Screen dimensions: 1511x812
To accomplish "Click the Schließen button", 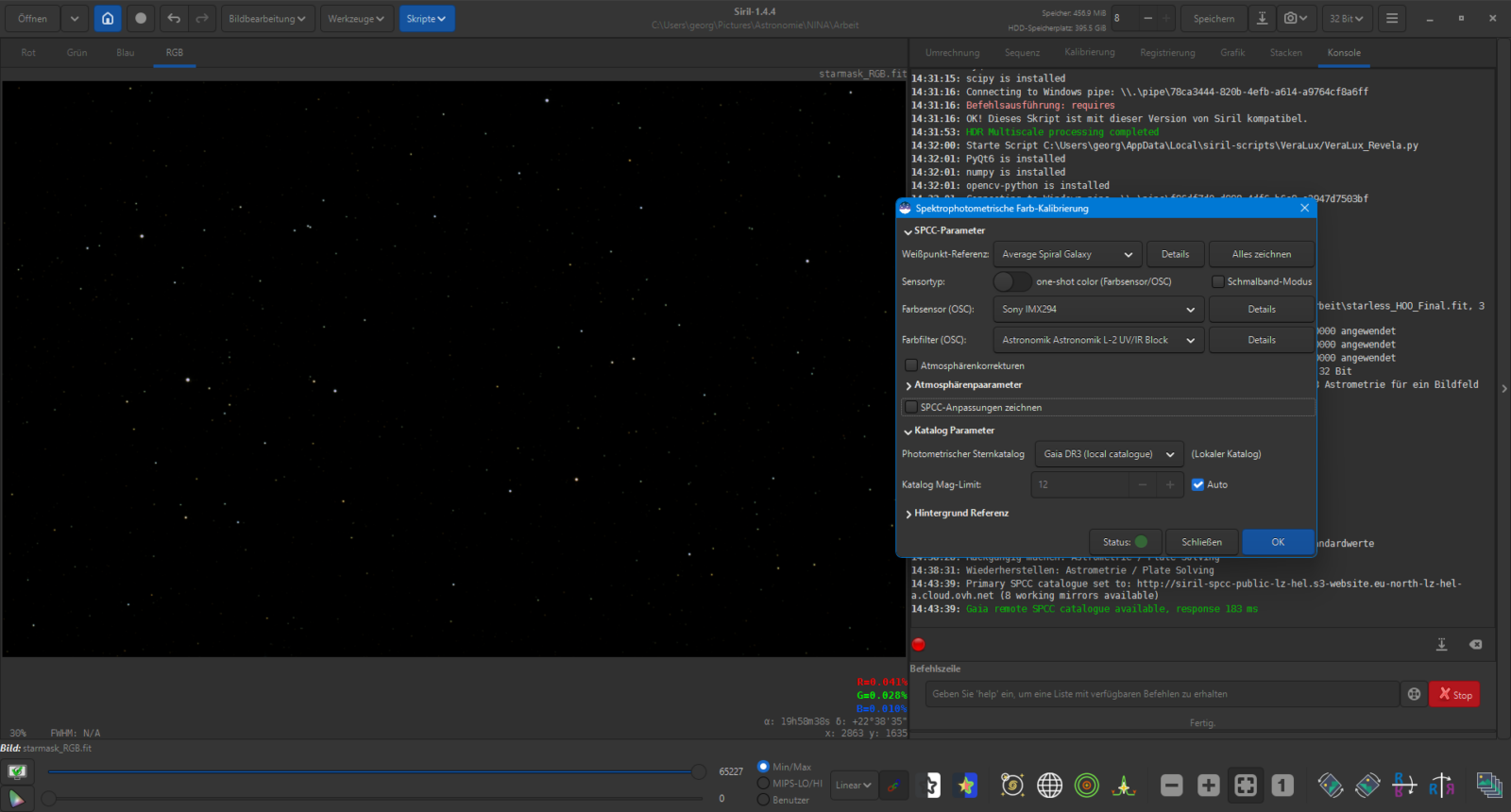I will coord(1201,542).
